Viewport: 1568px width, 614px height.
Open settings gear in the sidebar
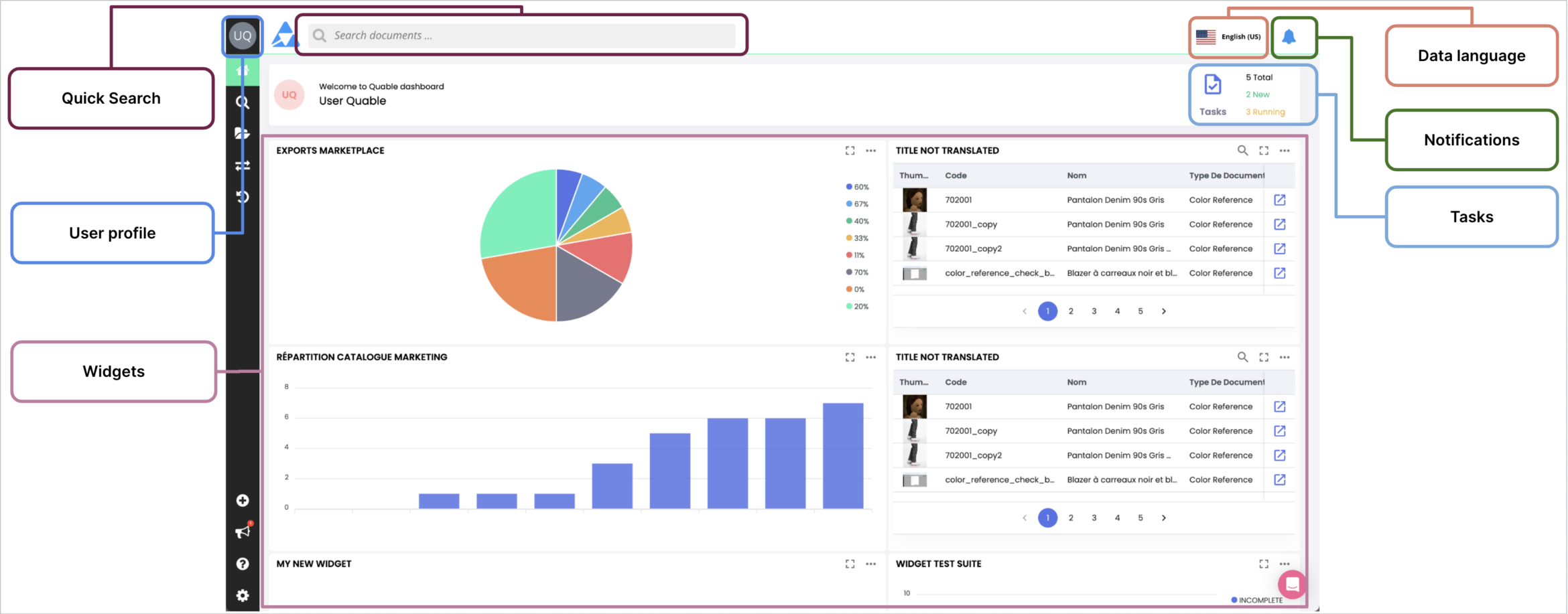coord(243,595)
